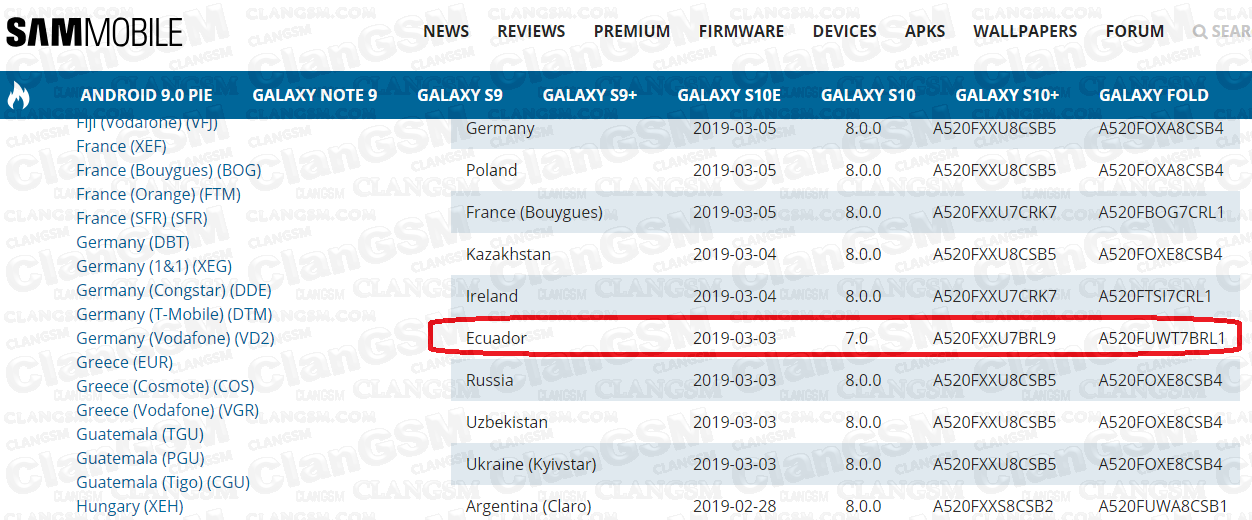Open the Devices menu
Image resolution: width=1252 pixels, height=520 pixels.
pos(845,31)
